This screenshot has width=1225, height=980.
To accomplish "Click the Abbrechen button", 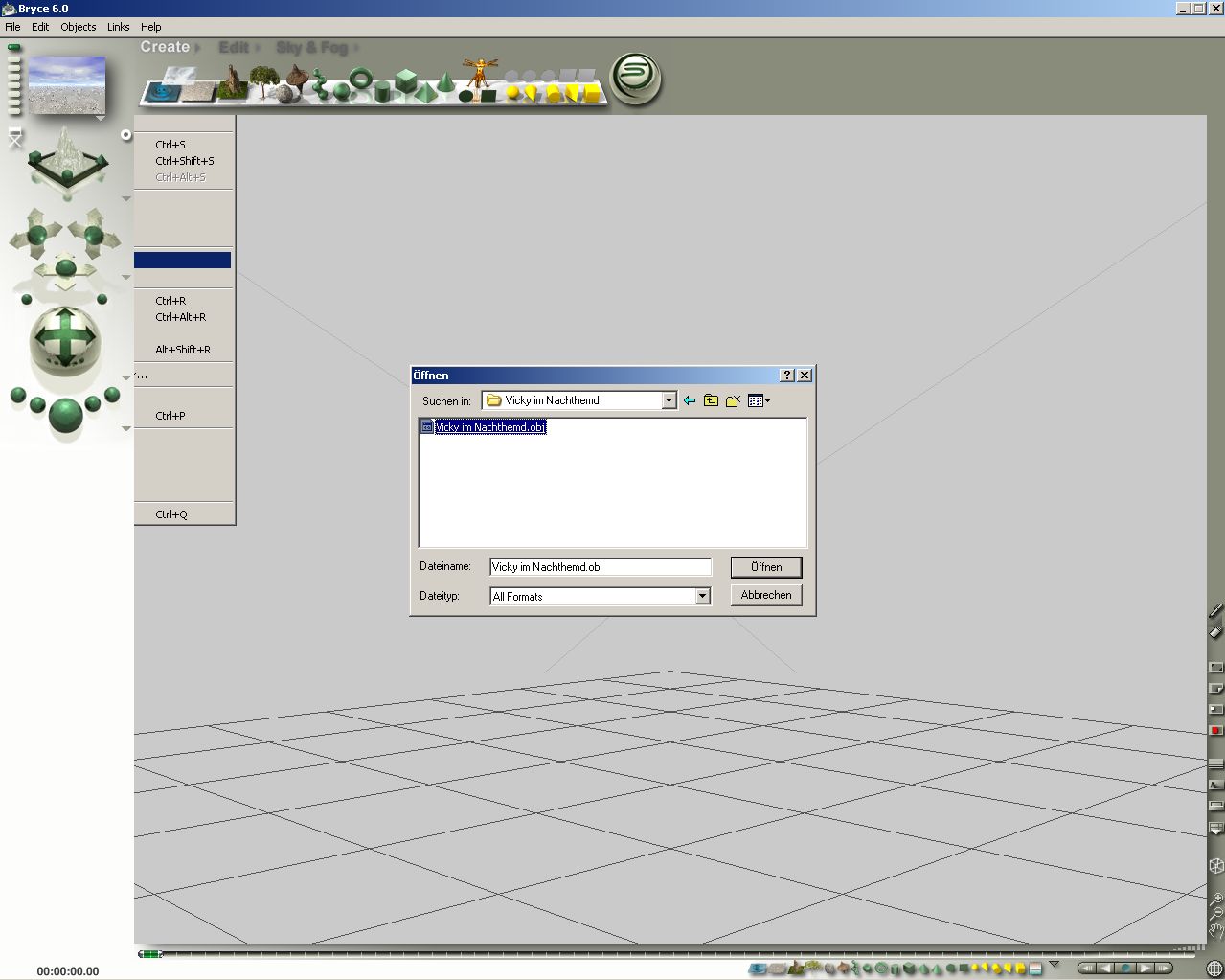I will [766, 595].
